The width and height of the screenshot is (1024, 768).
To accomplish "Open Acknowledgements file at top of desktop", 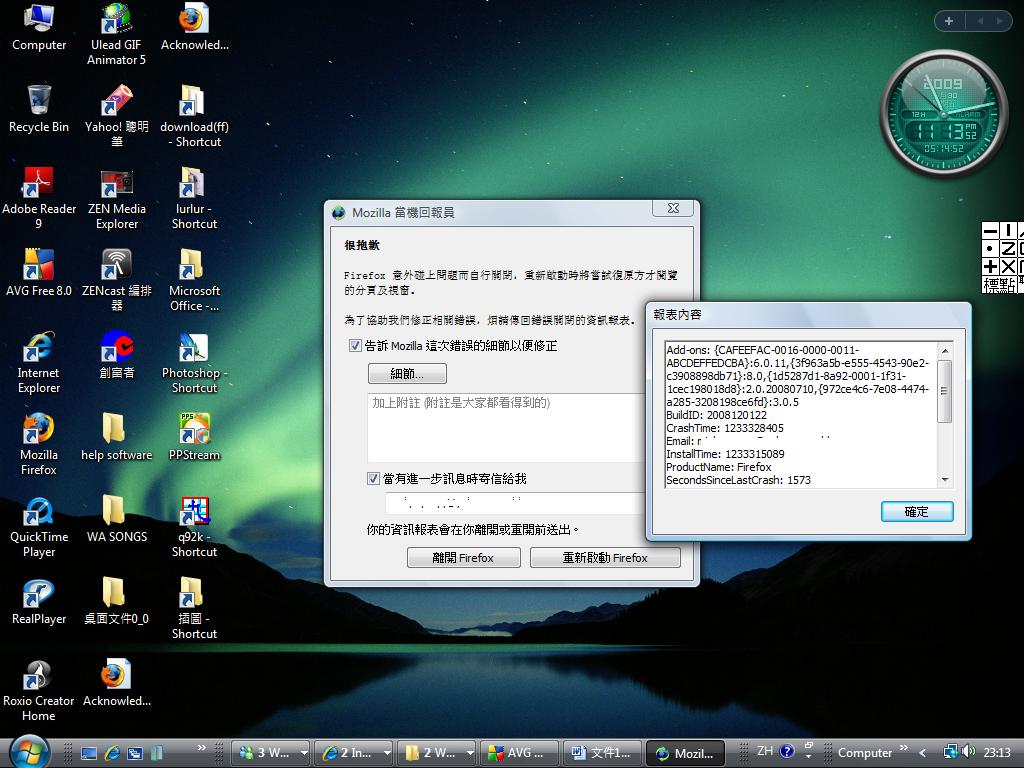I will 194,27.
